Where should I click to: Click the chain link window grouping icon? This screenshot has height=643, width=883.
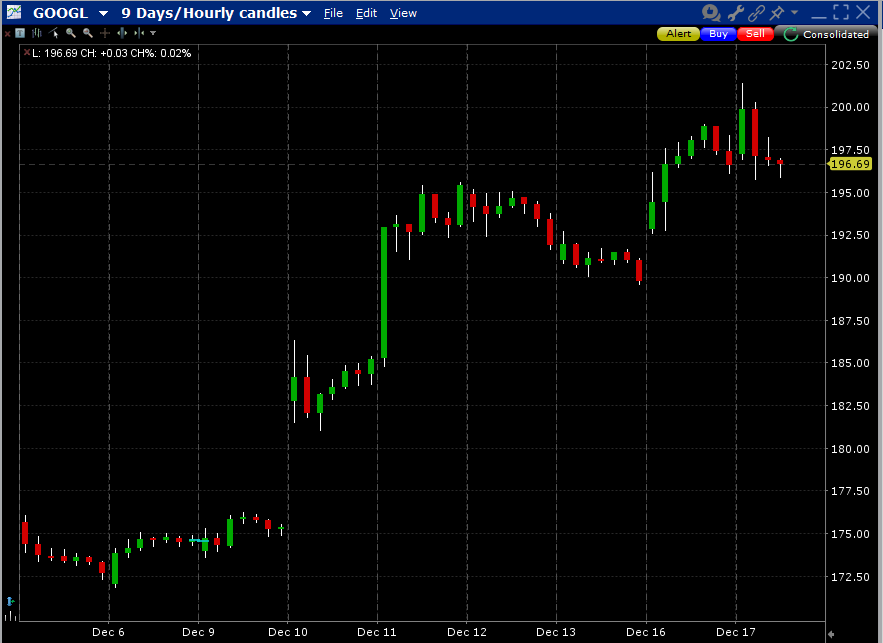pyautogui.click(x=756, y=12)
